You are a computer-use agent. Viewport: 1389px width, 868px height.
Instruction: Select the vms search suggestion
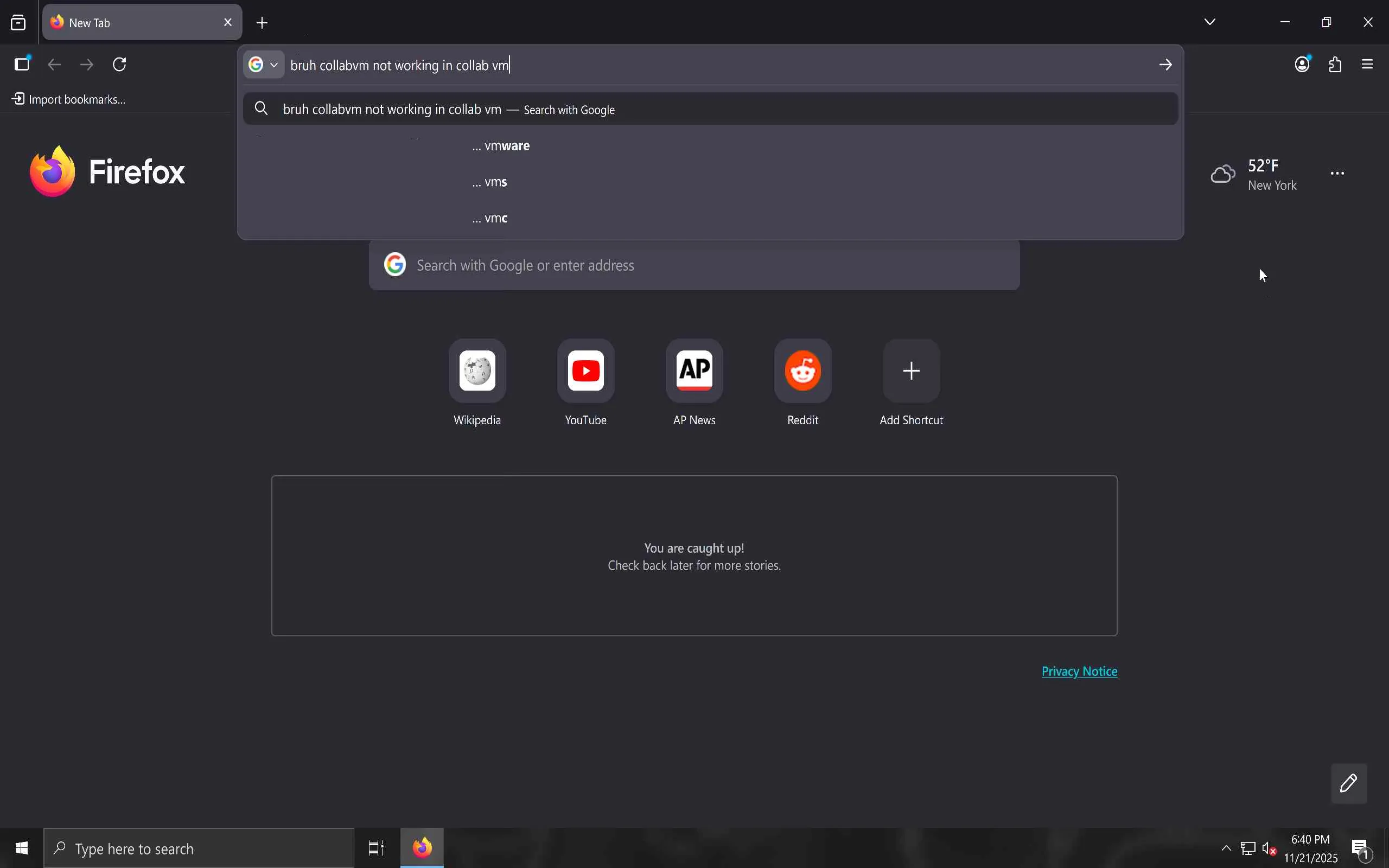pos(490,183)
